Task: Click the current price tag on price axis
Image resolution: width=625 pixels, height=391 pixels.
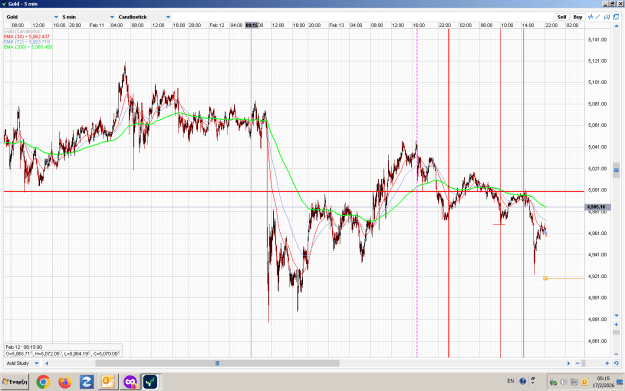Action: tap(596, 207)
